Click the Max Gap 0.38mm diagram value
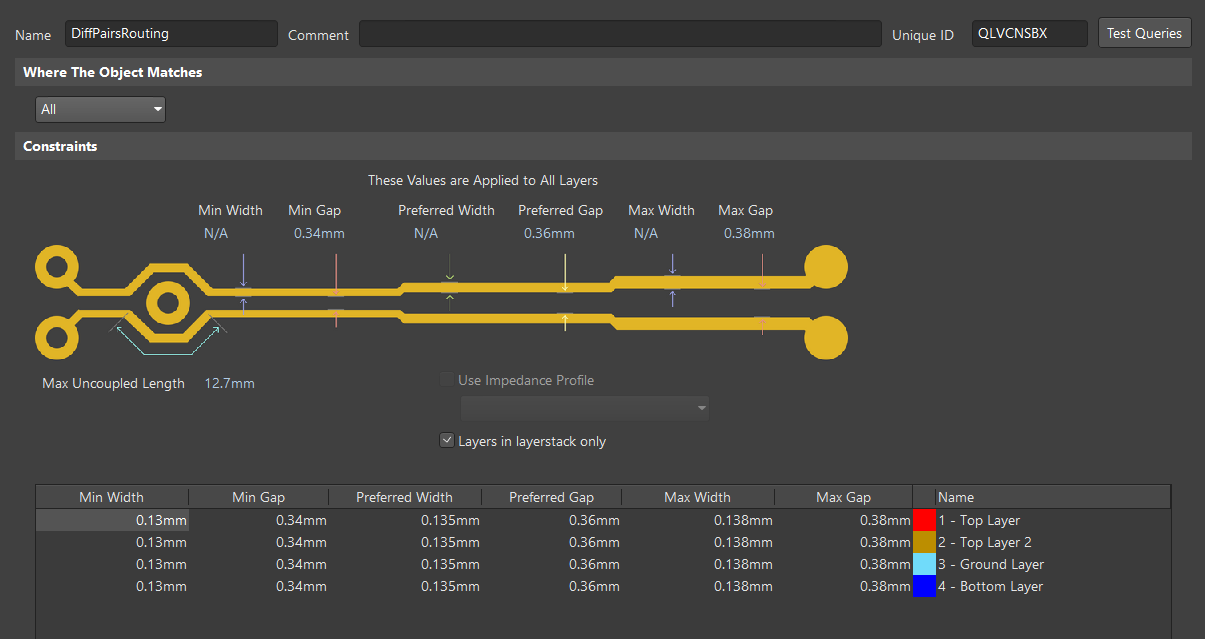The width and height of the screenshot is (1205, 639). point(749,233)
